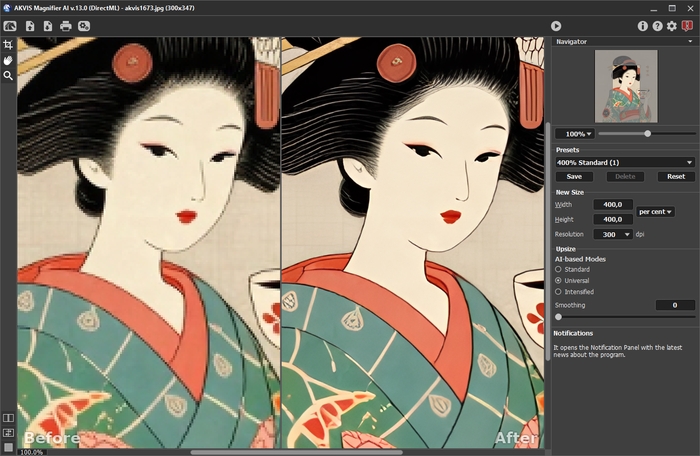Viewport: 700px width, 456px height.
Task: Close the AKVIS Magnifier window
Action: pos(690,8)
